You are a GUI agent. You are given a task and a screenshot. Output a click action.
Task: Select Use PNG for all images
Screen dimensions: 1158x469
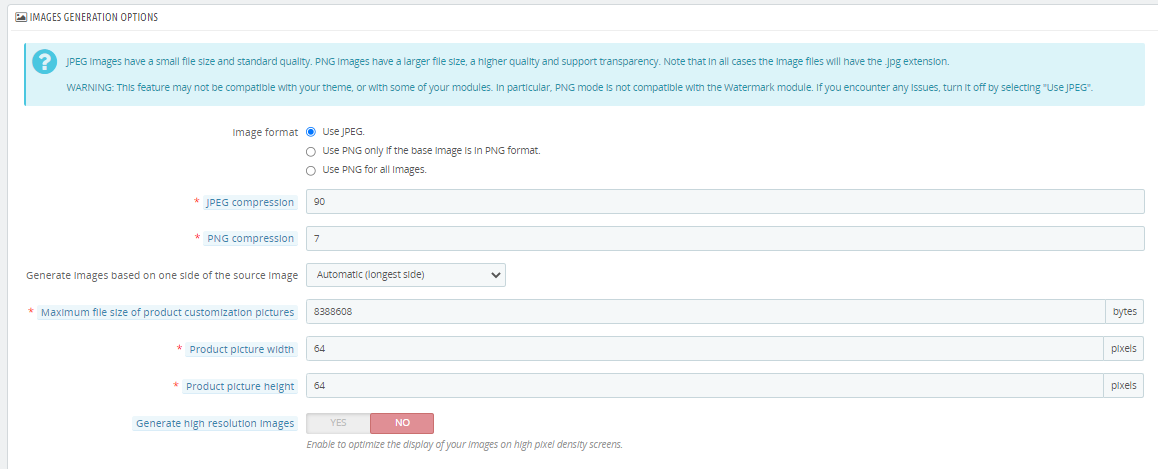coord(311,170)
